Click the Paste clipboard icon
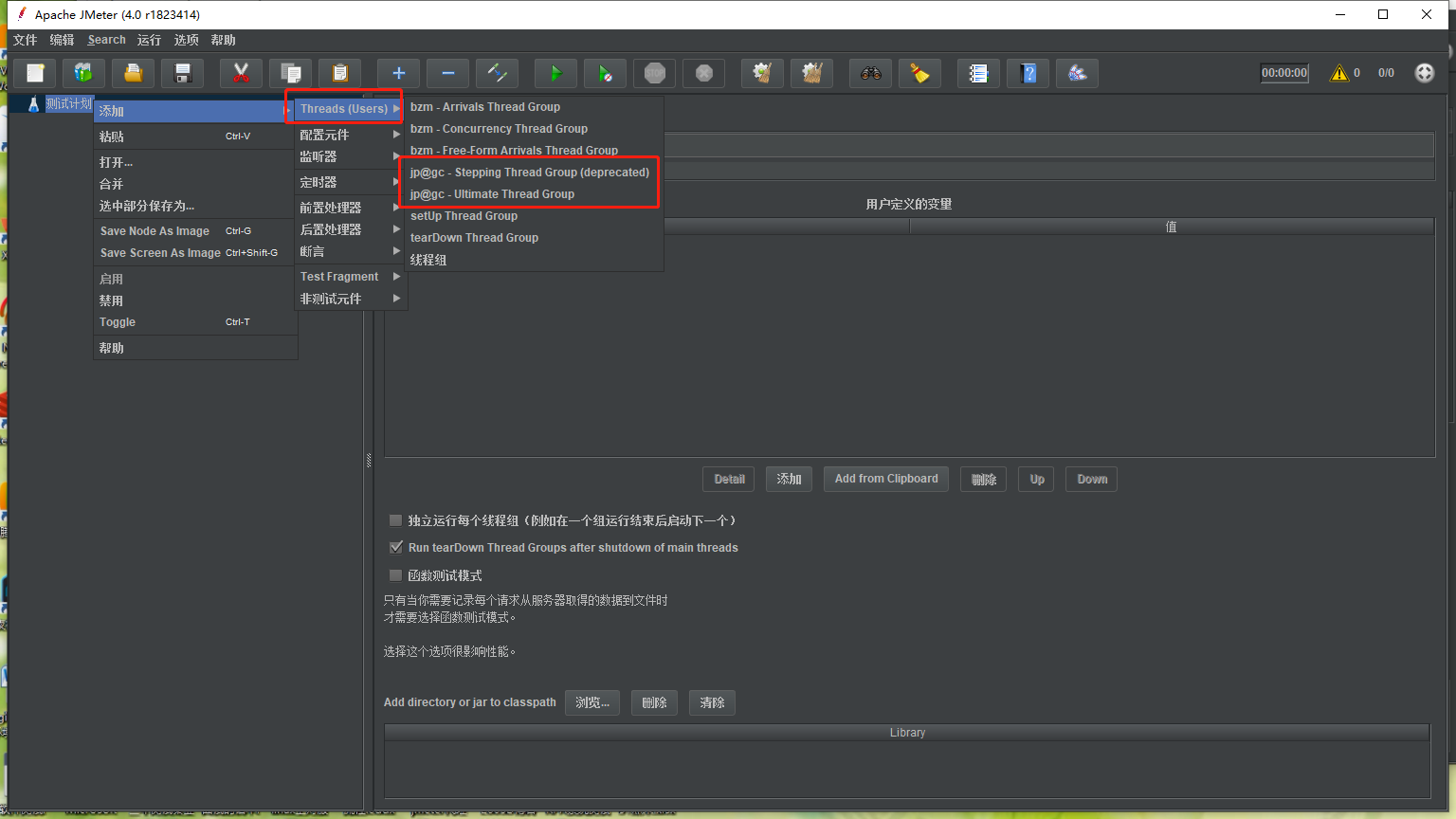This screenshot has height=819, width=1456. tap(340, 73)
